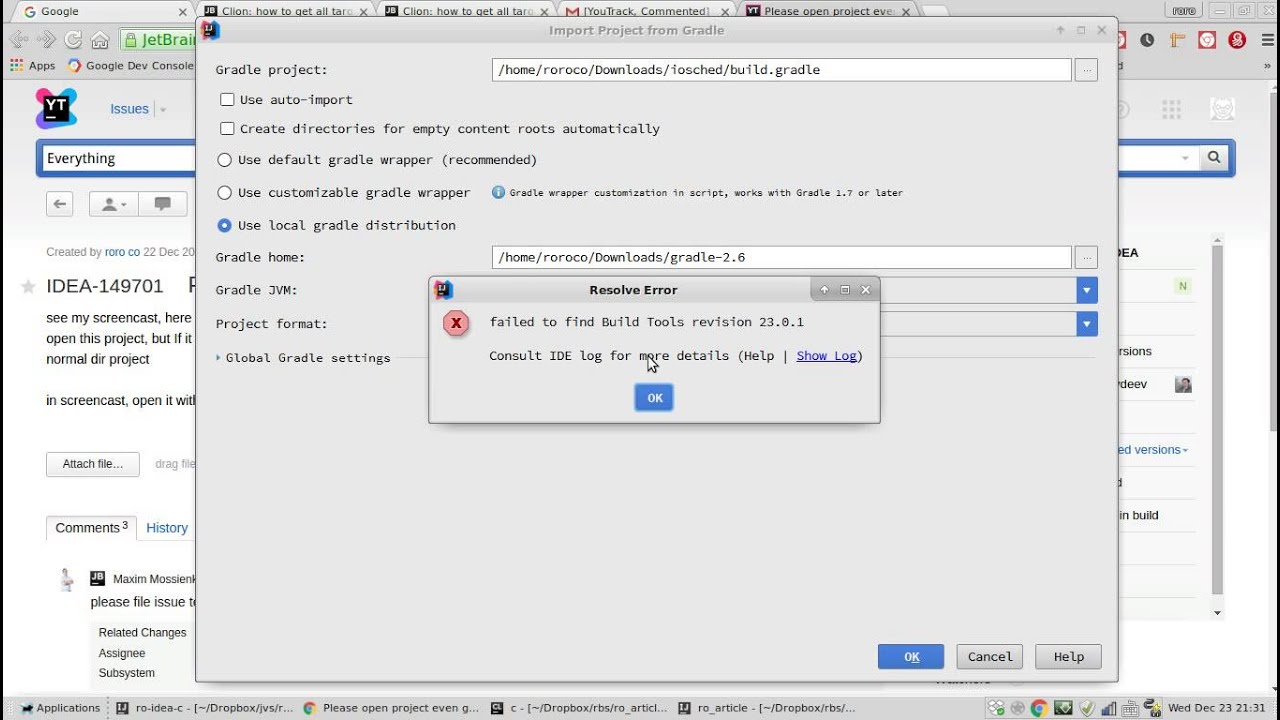Expand the bookmarks overflow chevron

1266,66
